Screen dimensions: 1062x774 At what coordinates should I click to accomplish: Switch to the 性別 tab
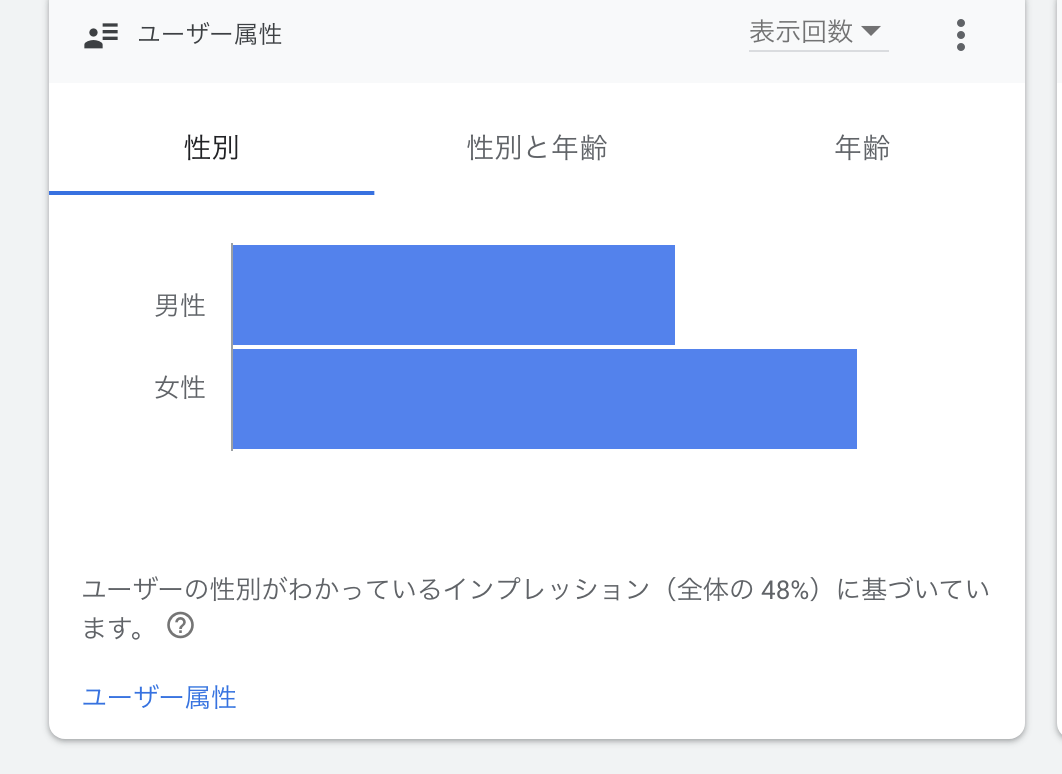[212, 149]
